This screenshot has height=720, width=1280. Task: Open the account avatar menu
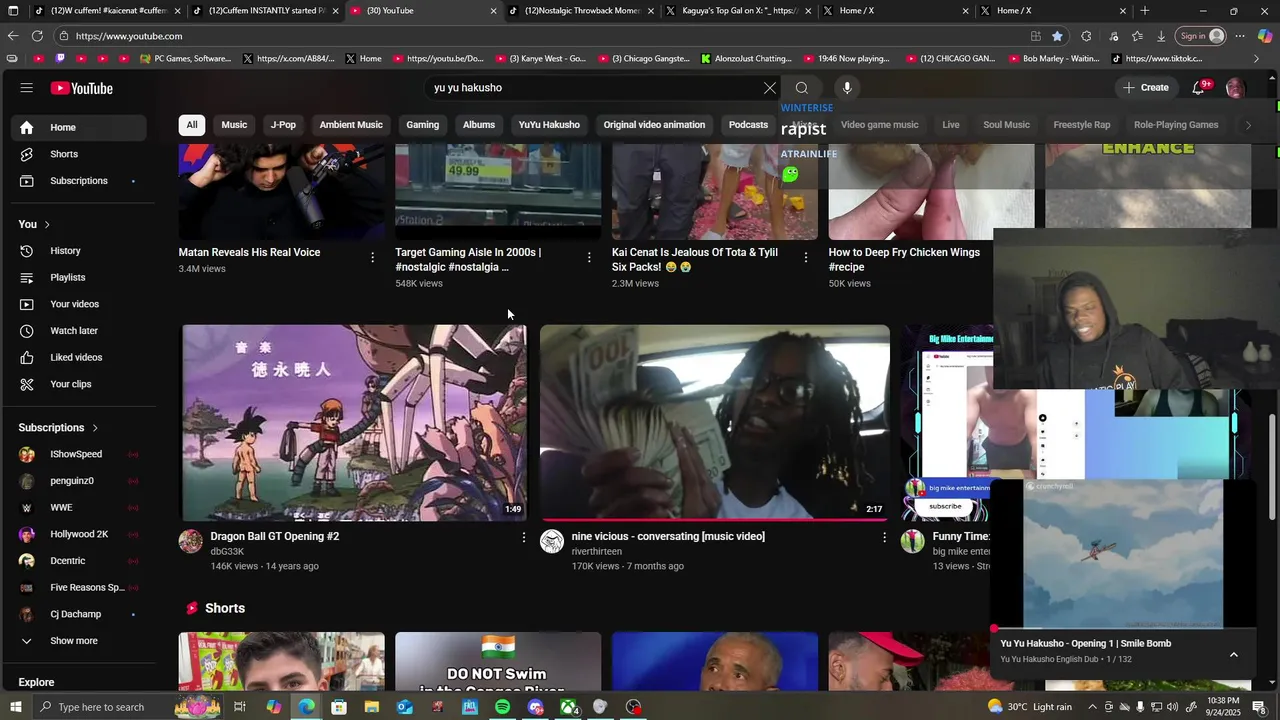(x=1235, y=88)
